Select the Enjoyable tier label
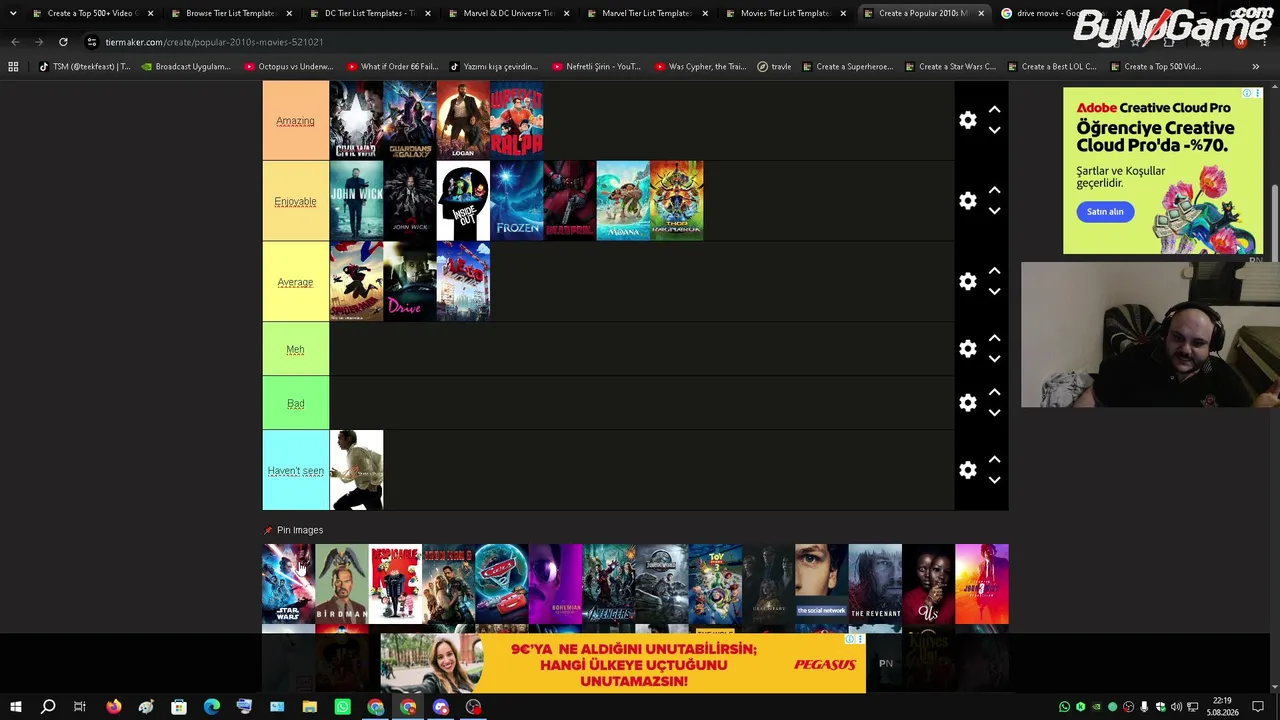This screenshot has width=1280, height=720. click(295, 202)
